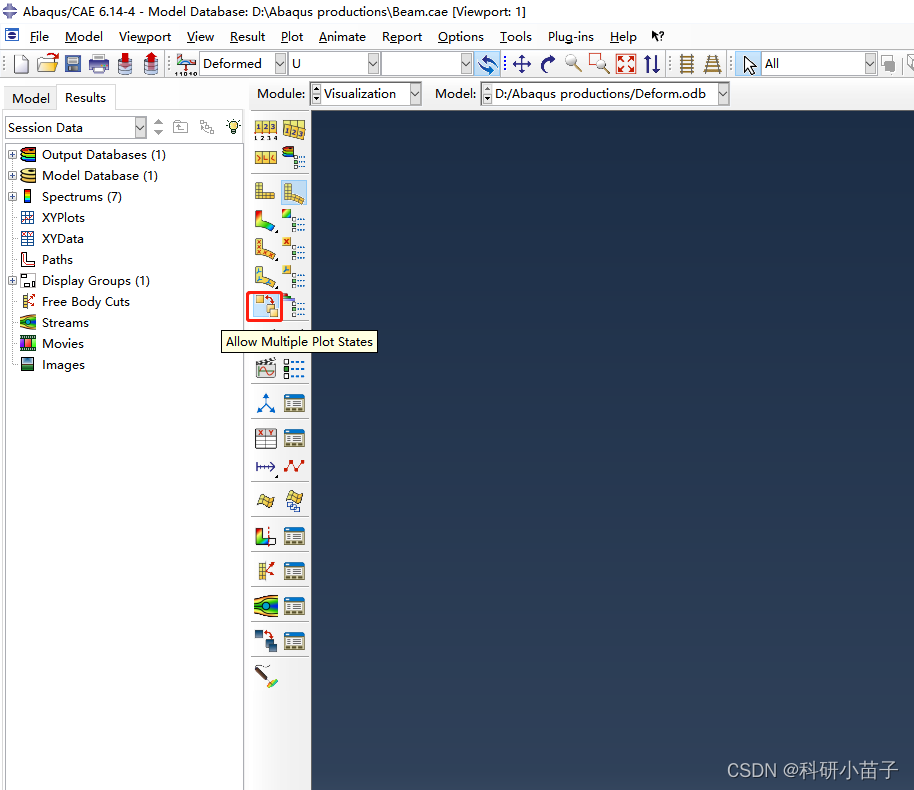The height and width of the screenshot is (790, 914).
Task: Click the Pan View arrows icon
Action: point(521,64)
